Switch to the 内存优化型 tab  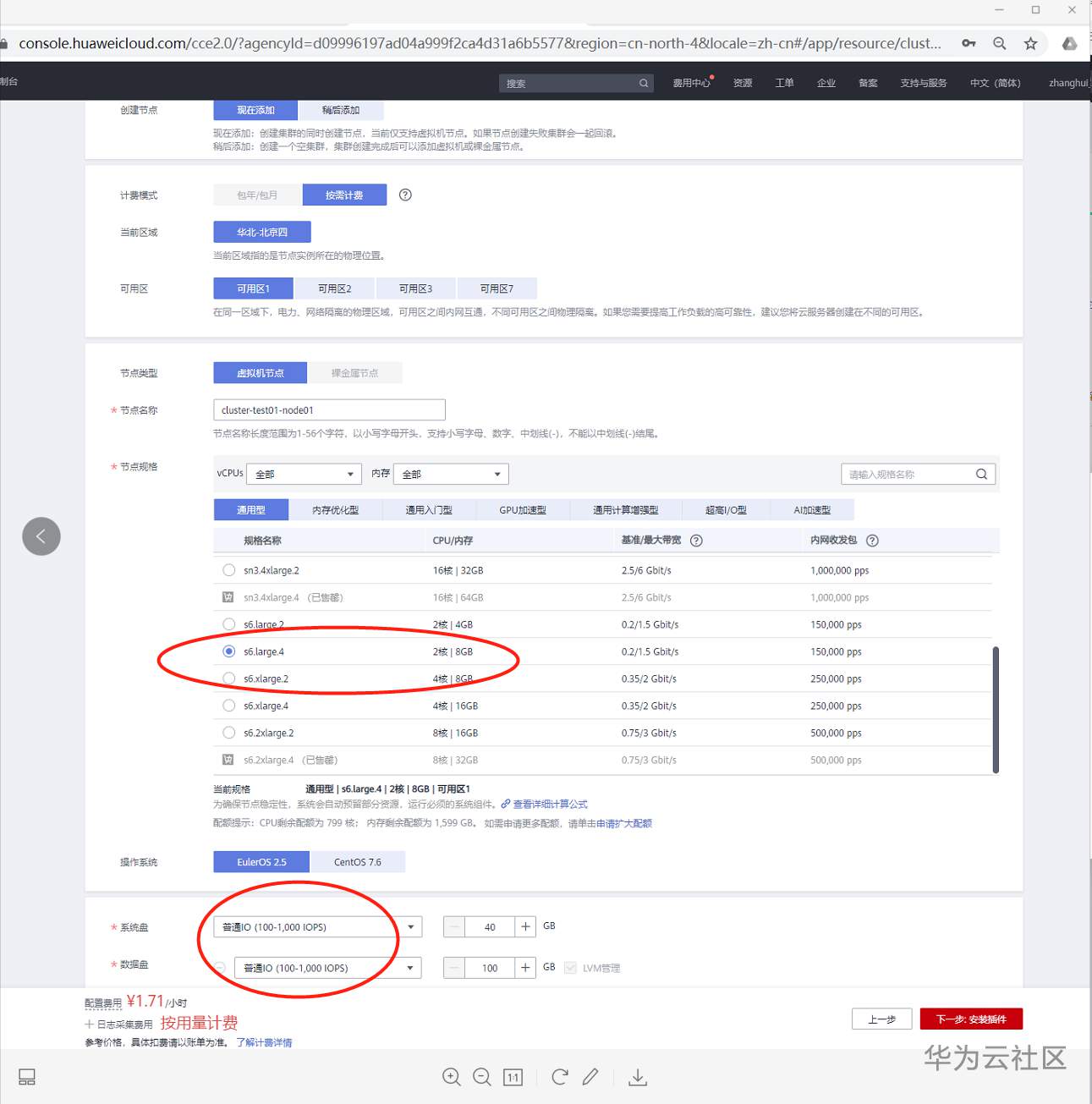click(x=336, y=510)
